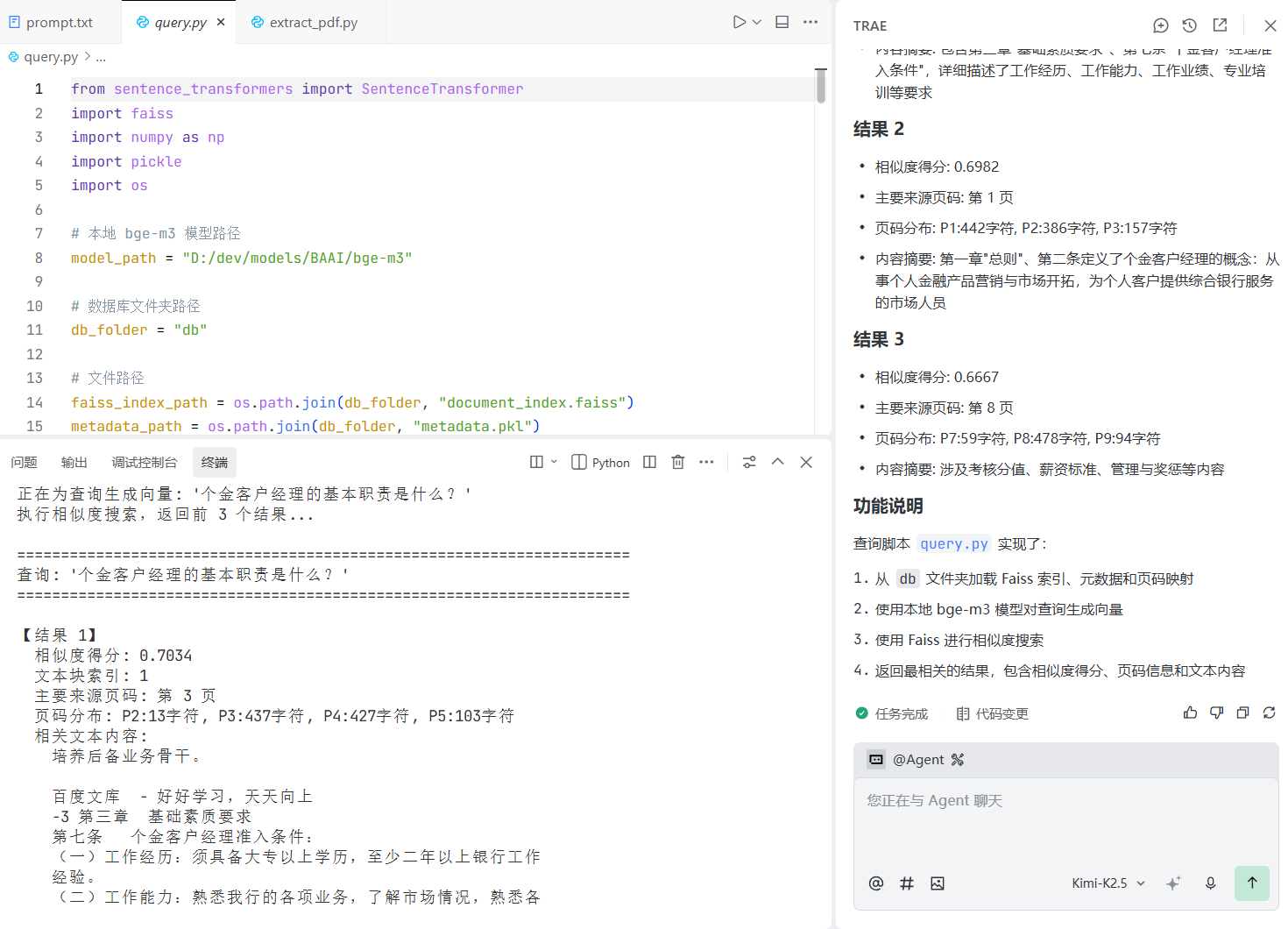Click query.py in the breadcrumb
Screen dimensions: 1288x929
click(51, 57)
